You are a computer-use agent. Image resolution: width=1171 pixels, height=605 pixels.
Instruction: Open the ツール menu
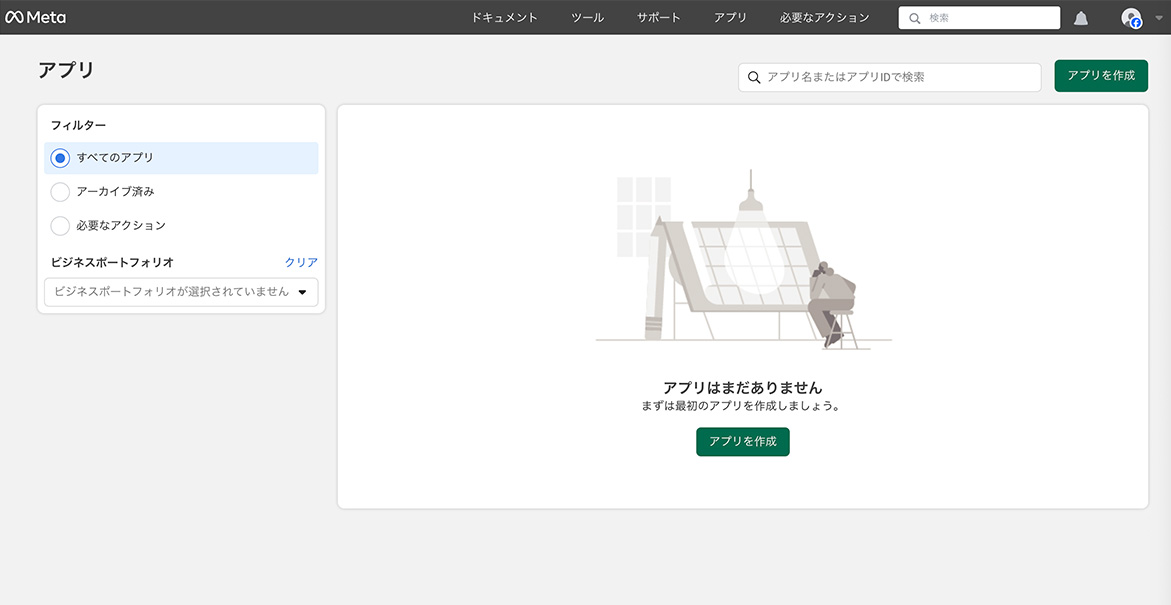click(587, 18)
